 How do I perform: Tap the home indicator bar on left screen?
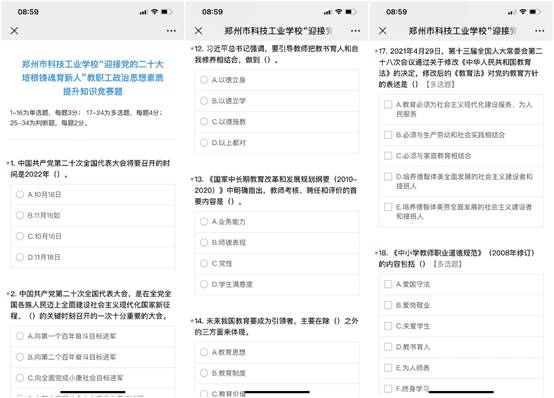click(x=93, y=392)
